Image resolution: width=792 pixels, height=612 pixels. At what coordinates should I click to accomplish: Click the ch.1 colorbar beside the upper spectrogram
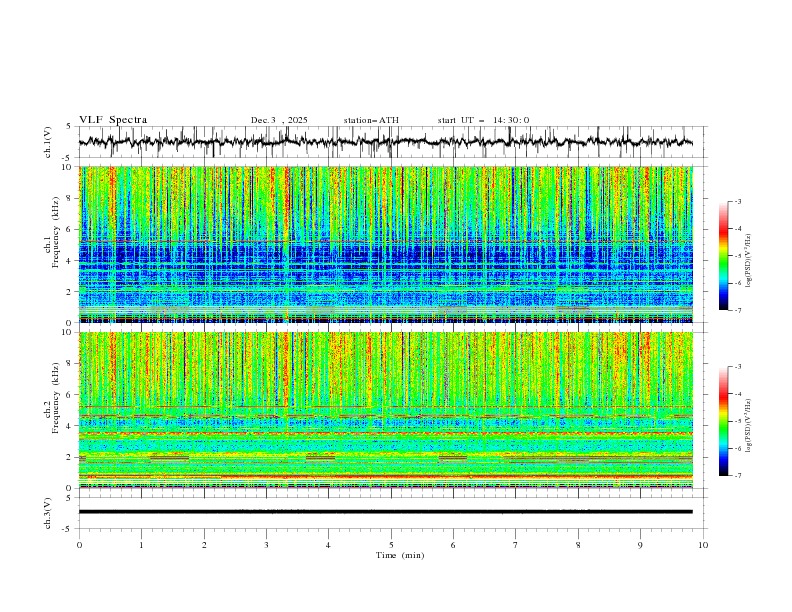[x=723, y=256]
